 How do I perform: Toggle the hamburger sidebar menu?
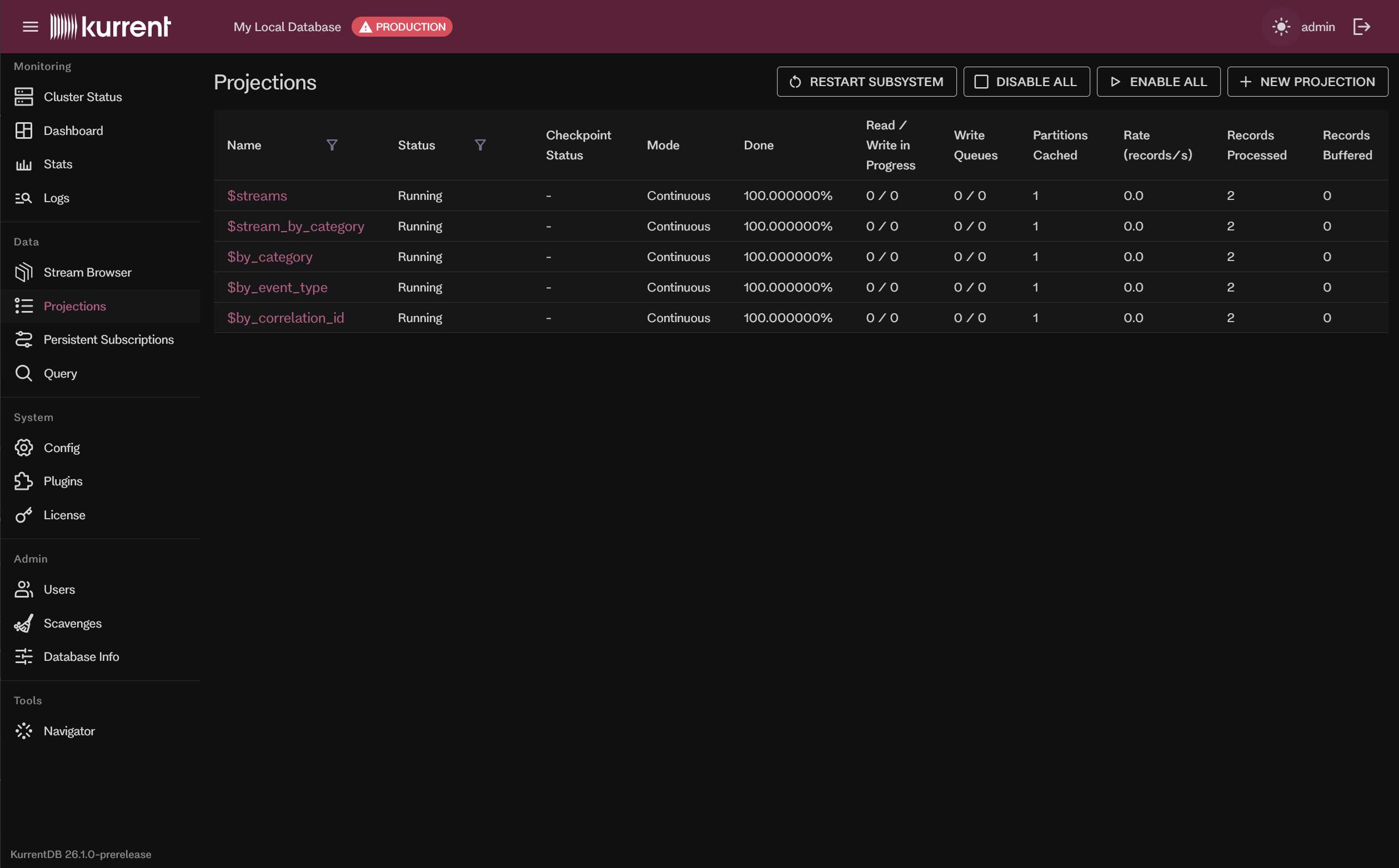click(31, 27)
